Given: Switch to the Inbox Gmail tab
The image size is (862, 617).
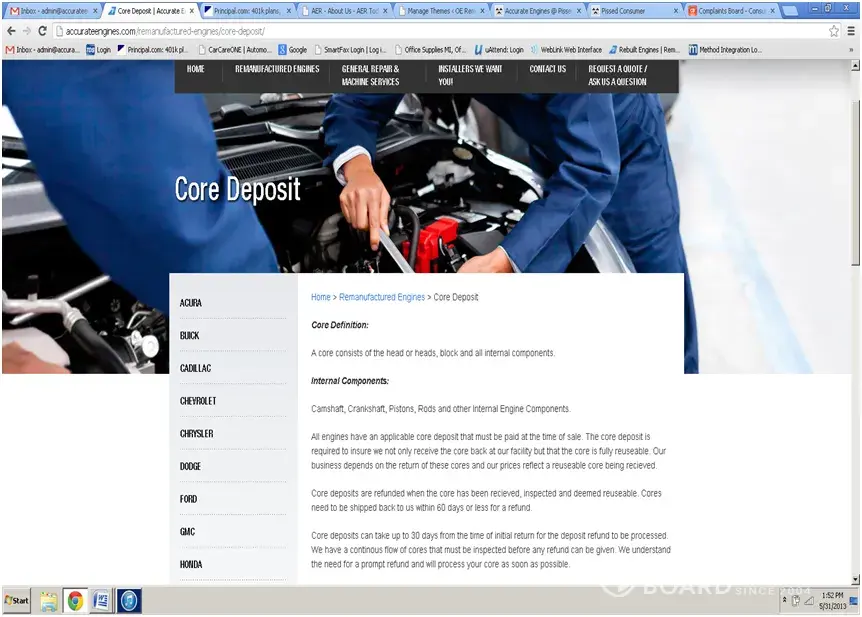Looking at the screenshot, I should pos(50,11).
